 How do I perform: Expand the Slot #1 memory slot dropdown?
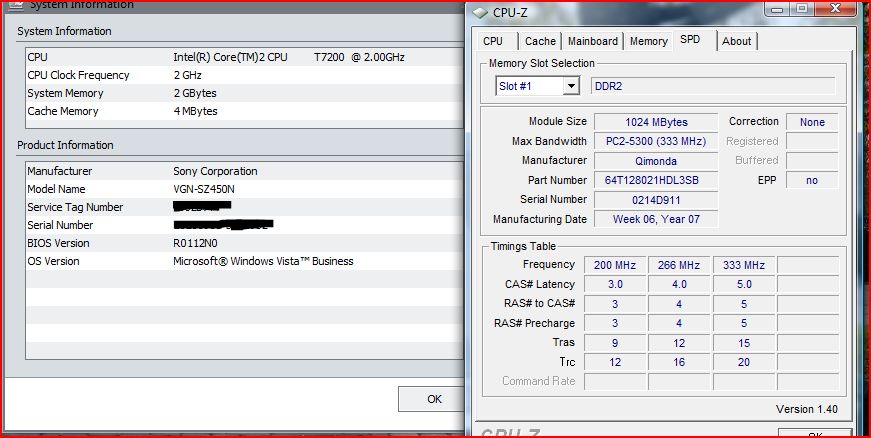tap(571, 86)
